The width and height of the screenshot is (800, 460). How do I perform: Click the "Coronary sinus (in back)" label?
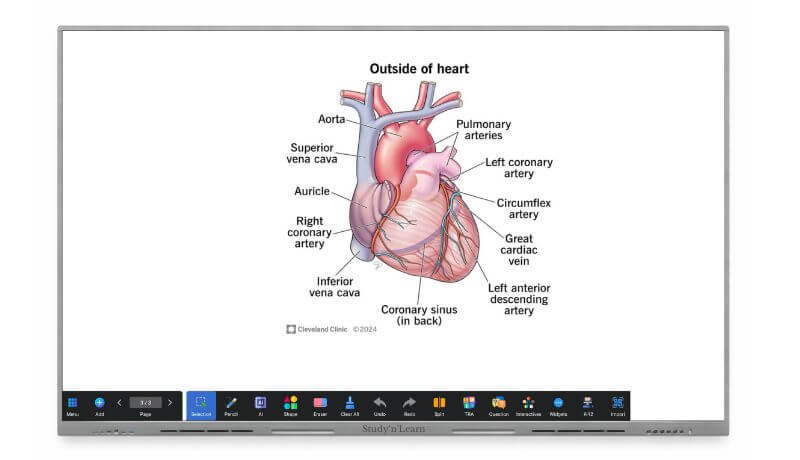419,315
